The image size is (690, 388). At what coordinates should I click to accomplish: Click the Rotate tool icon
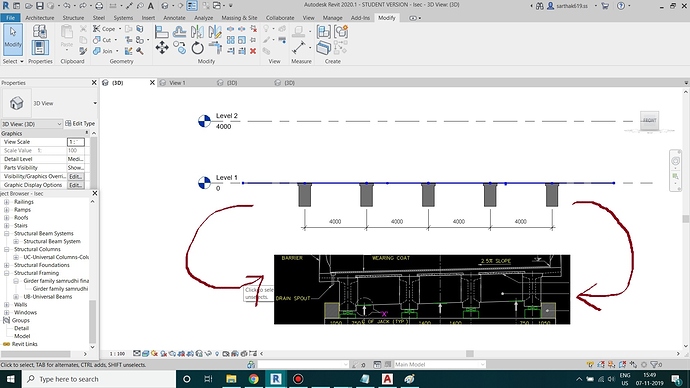coord(198,48)
